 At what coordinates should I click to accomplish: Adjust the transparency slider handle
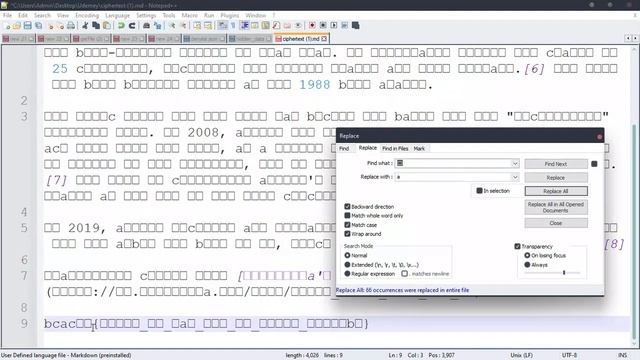tap(564, 272)
